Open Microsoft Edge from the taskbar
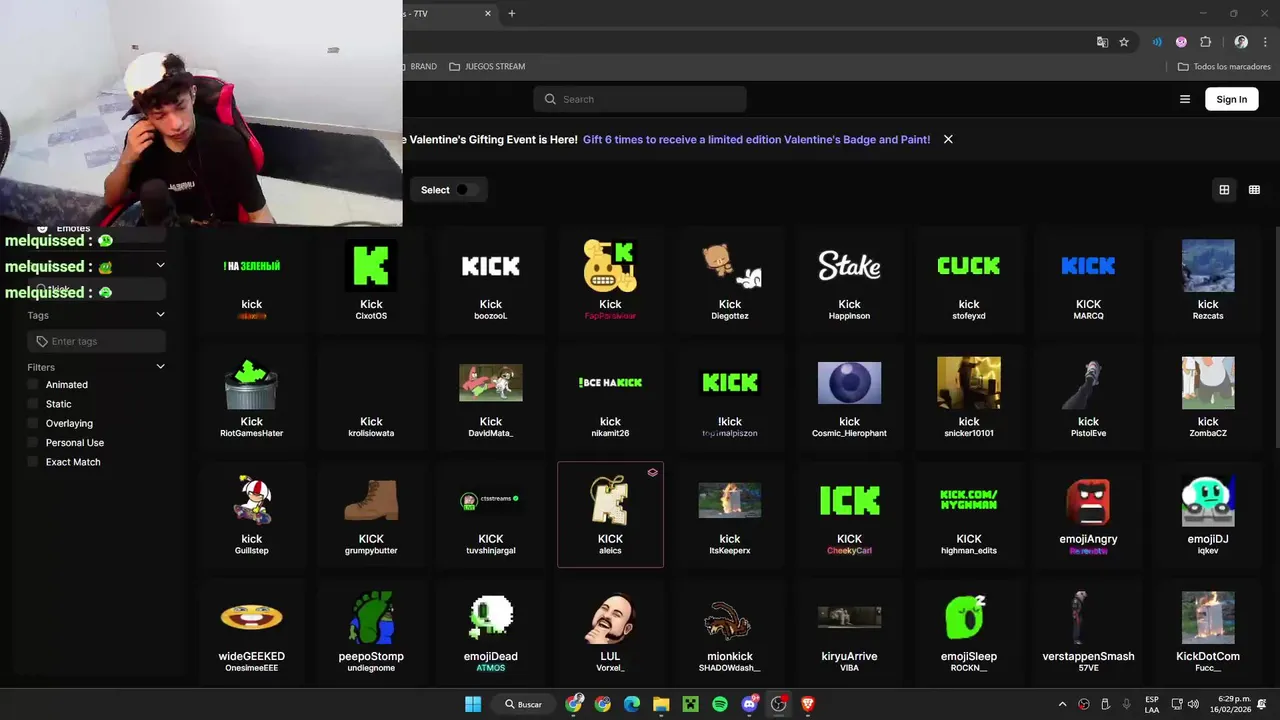 632,704
